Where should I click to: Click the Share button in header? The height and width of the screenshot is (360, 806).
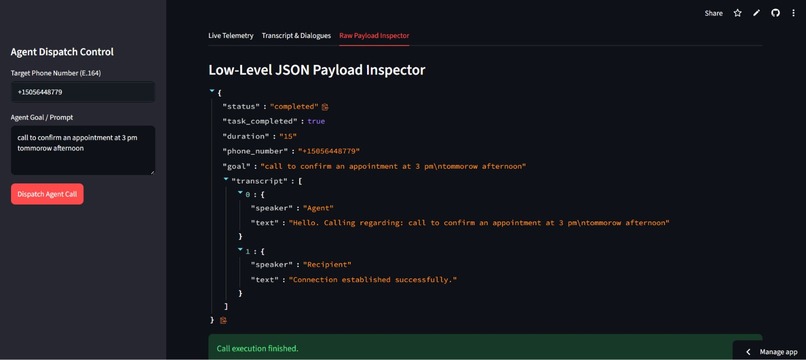(x=713, y=13)
